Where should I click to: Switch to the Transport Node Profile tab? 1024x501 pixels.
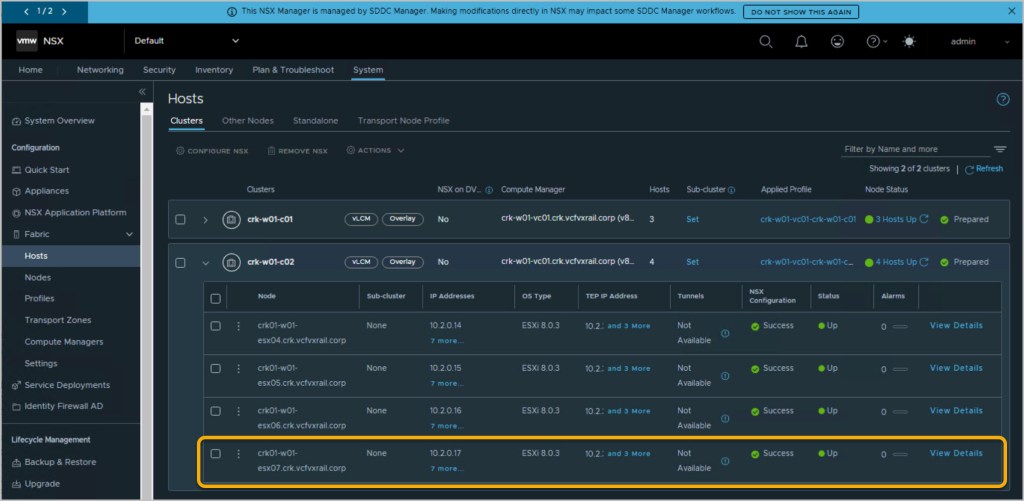[x=403, y=121]
